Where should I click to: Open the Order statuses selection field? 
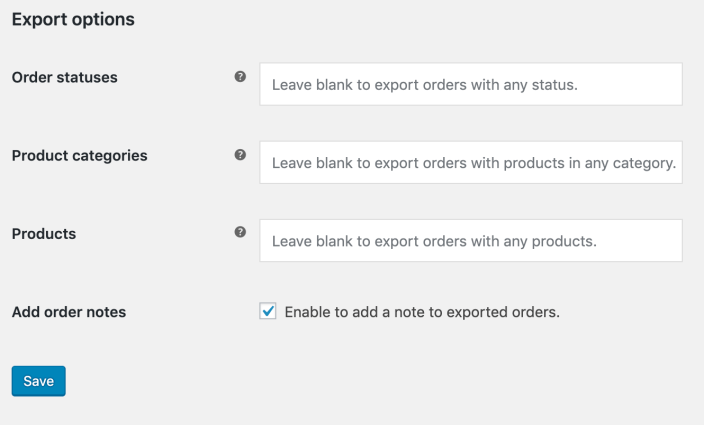point(470,85)
